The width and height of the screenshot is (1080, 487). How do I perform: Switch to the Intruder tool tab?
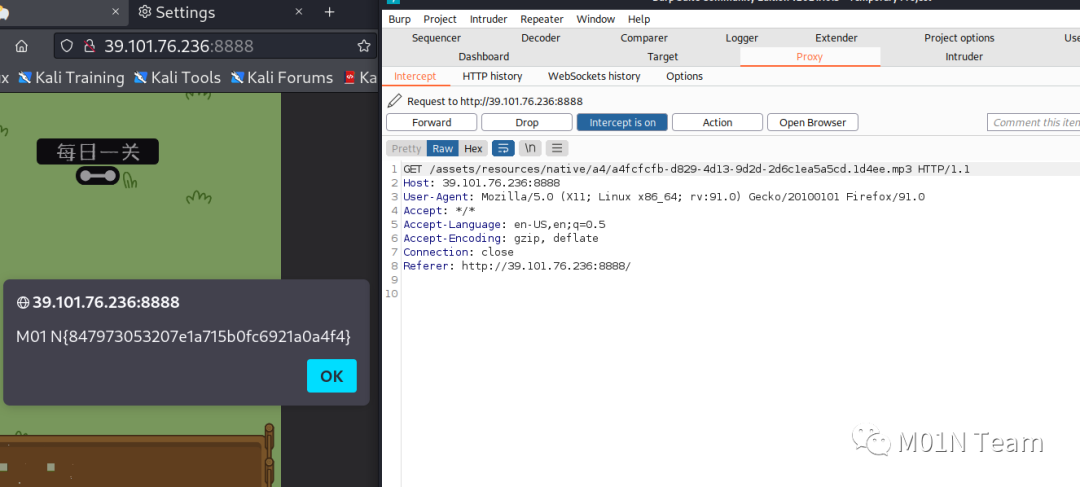coord(964,56)
